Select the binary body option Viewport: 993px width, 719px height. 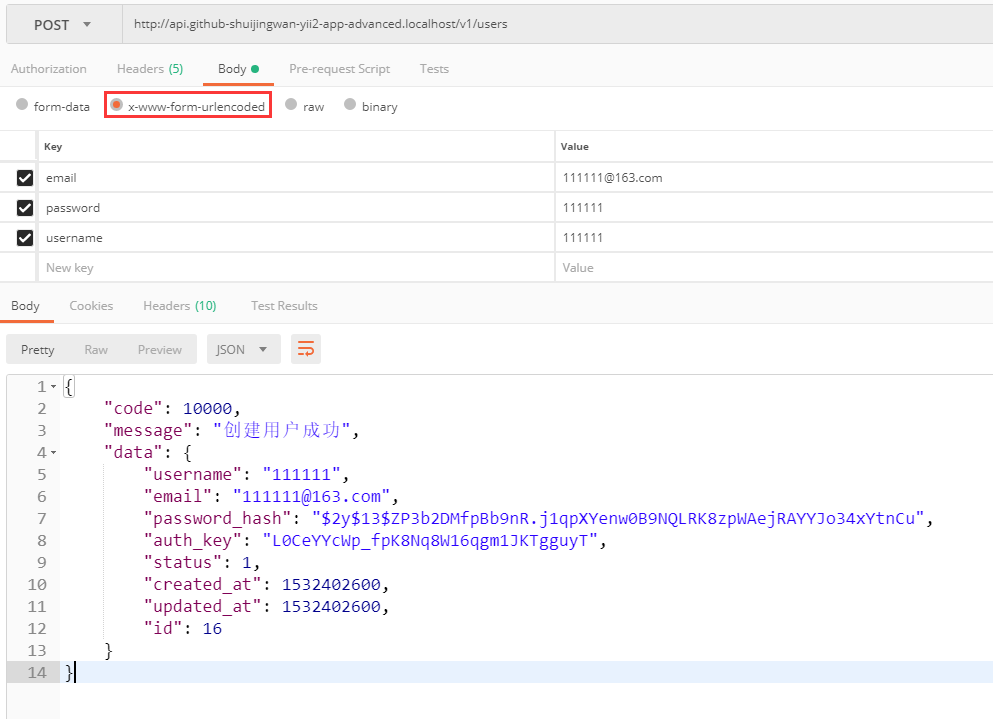(350, 105)
